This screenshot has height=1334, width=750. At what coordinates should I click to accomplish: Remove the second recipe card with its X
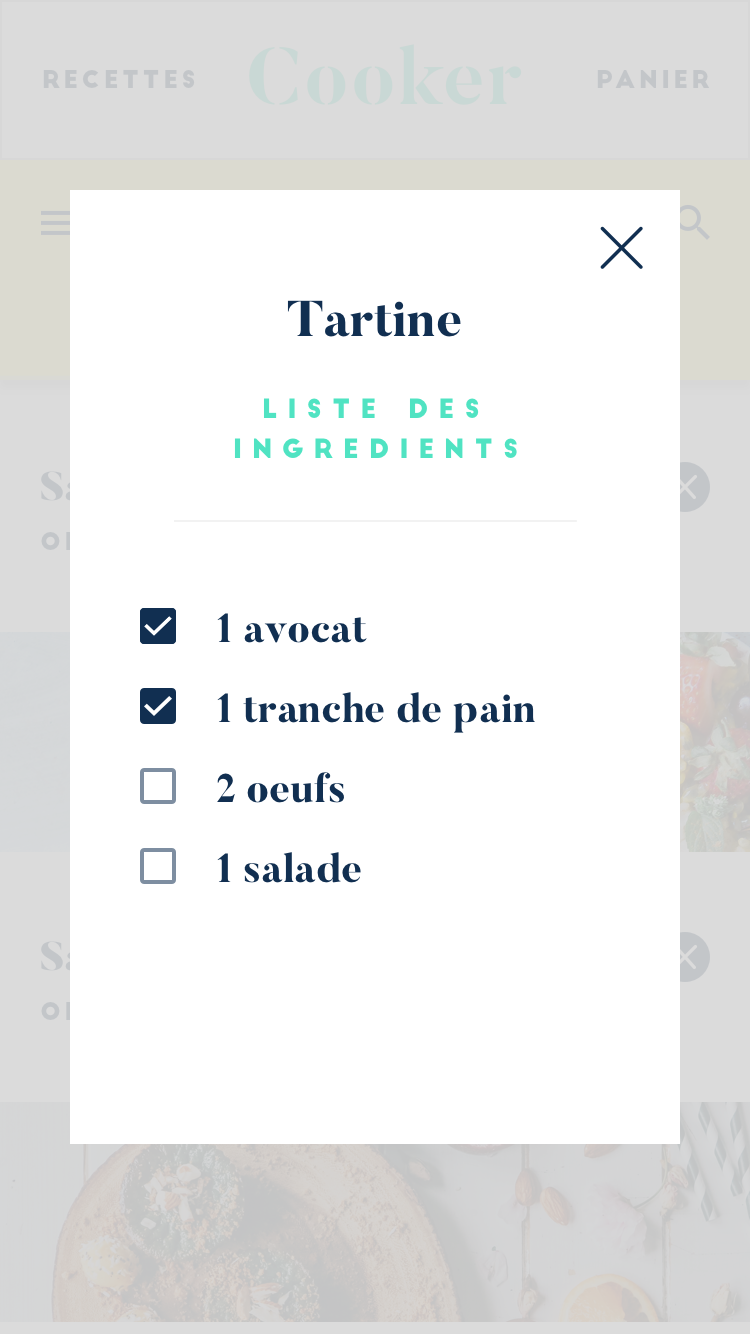click(x=689, y=957)
